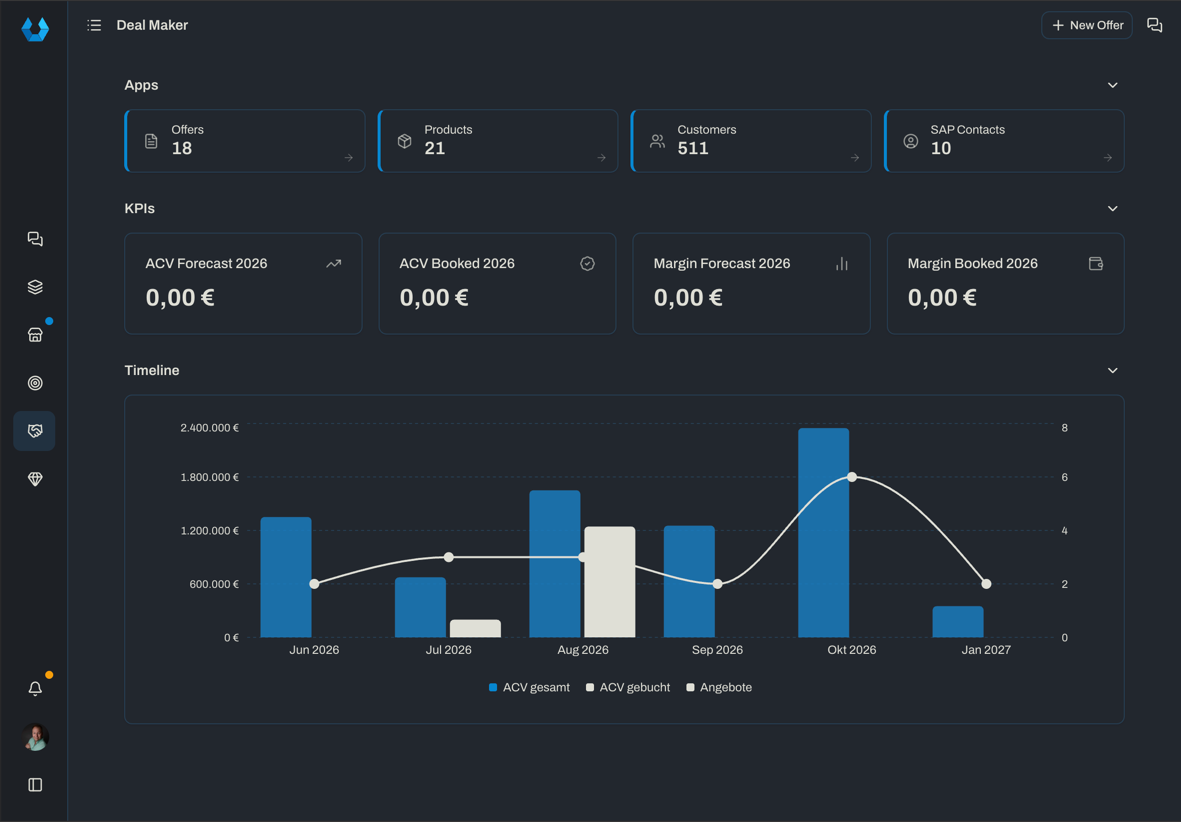Select the target icon in sidebar

[35, 383]
